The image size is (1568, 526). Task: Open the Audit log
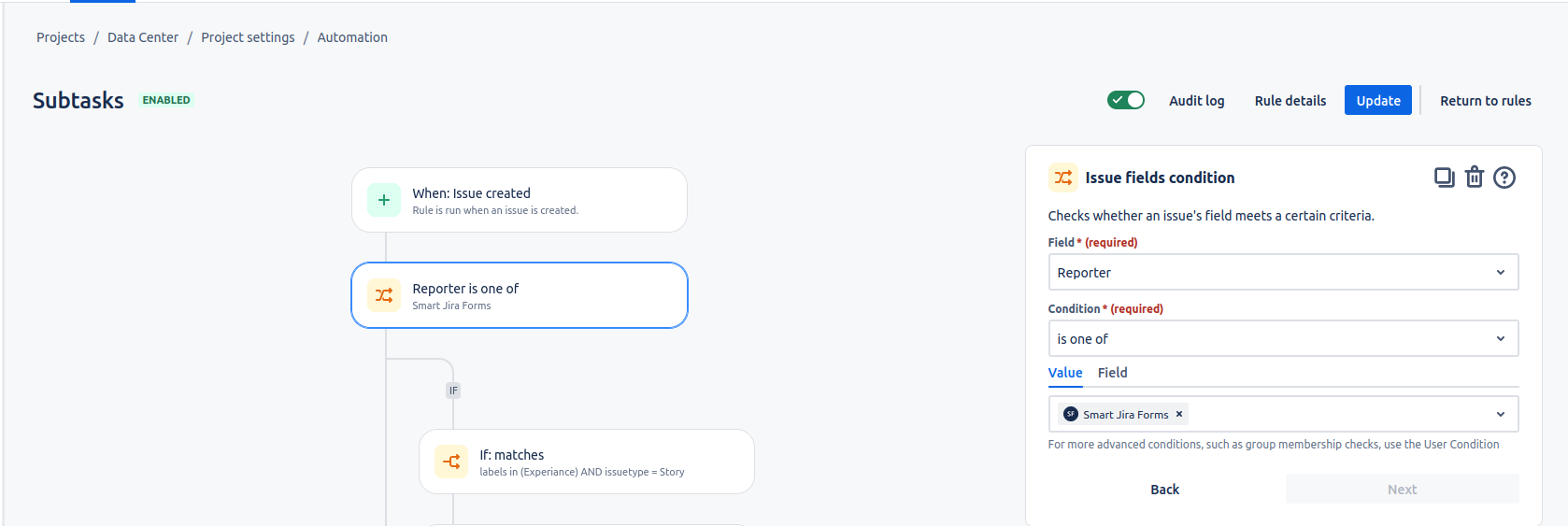click(x=1196, y=101)
